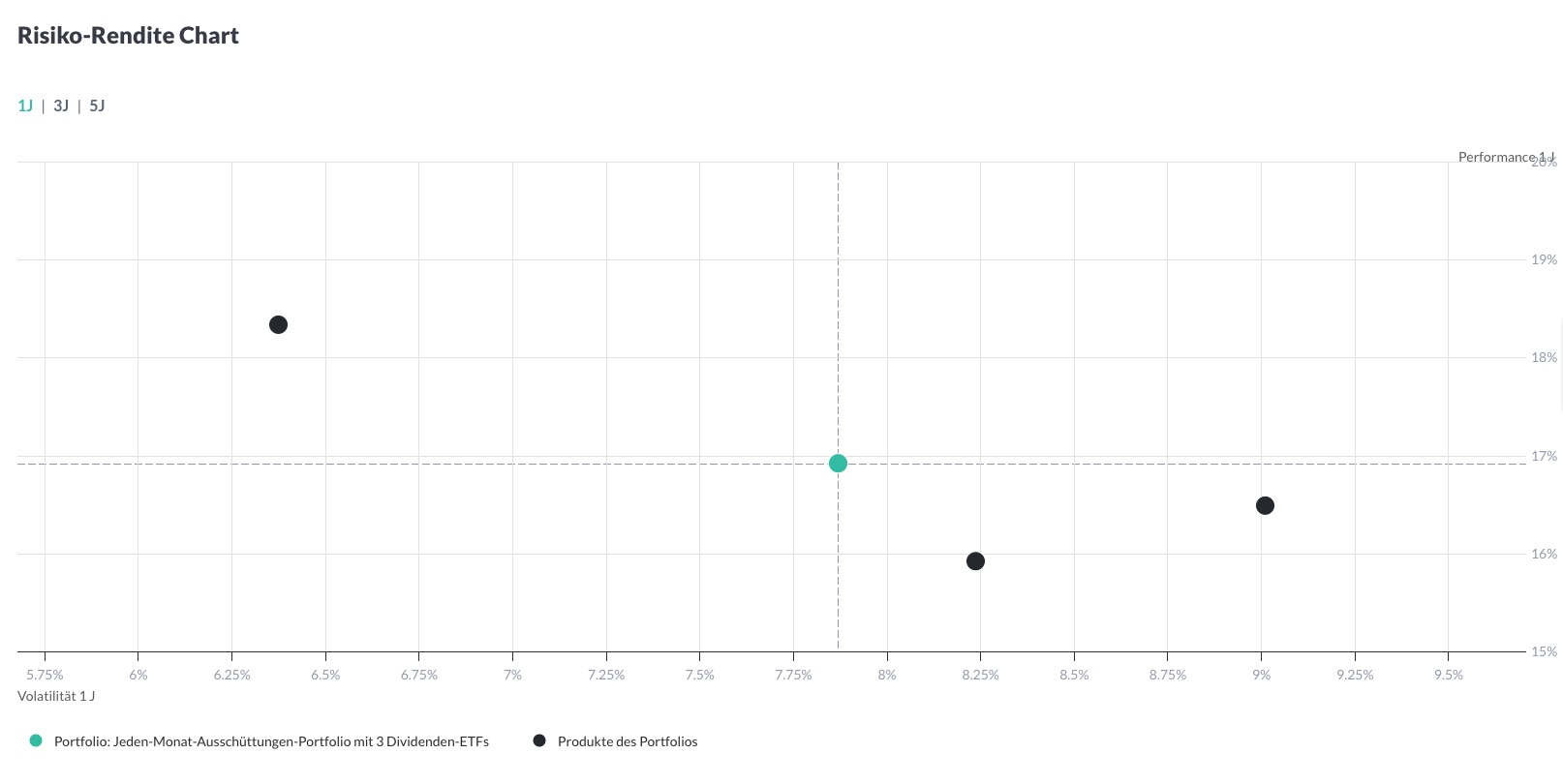1563x784 pixels.
Task: Click the 15% performance axis tick
Action: click(1544, 651)
